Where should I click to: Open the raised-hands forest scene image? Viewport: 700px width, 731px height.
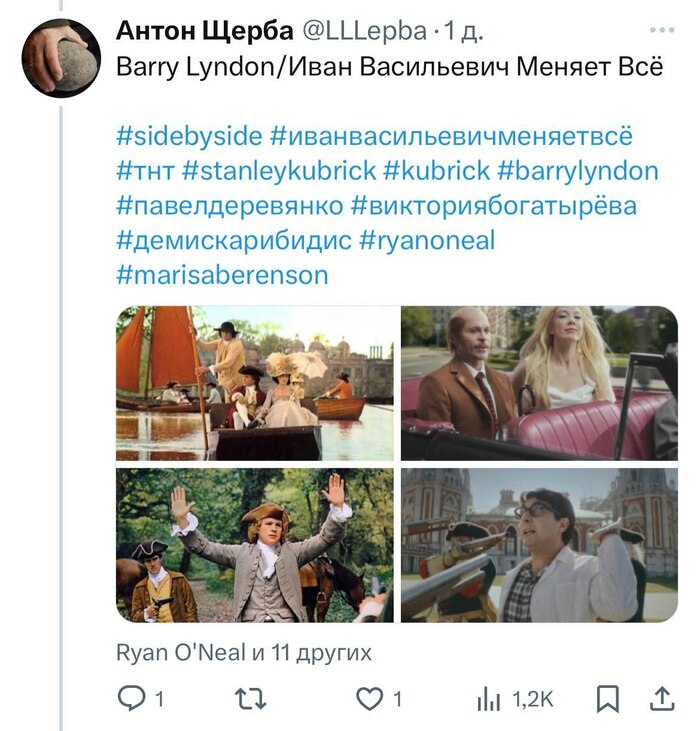point(255,545)
